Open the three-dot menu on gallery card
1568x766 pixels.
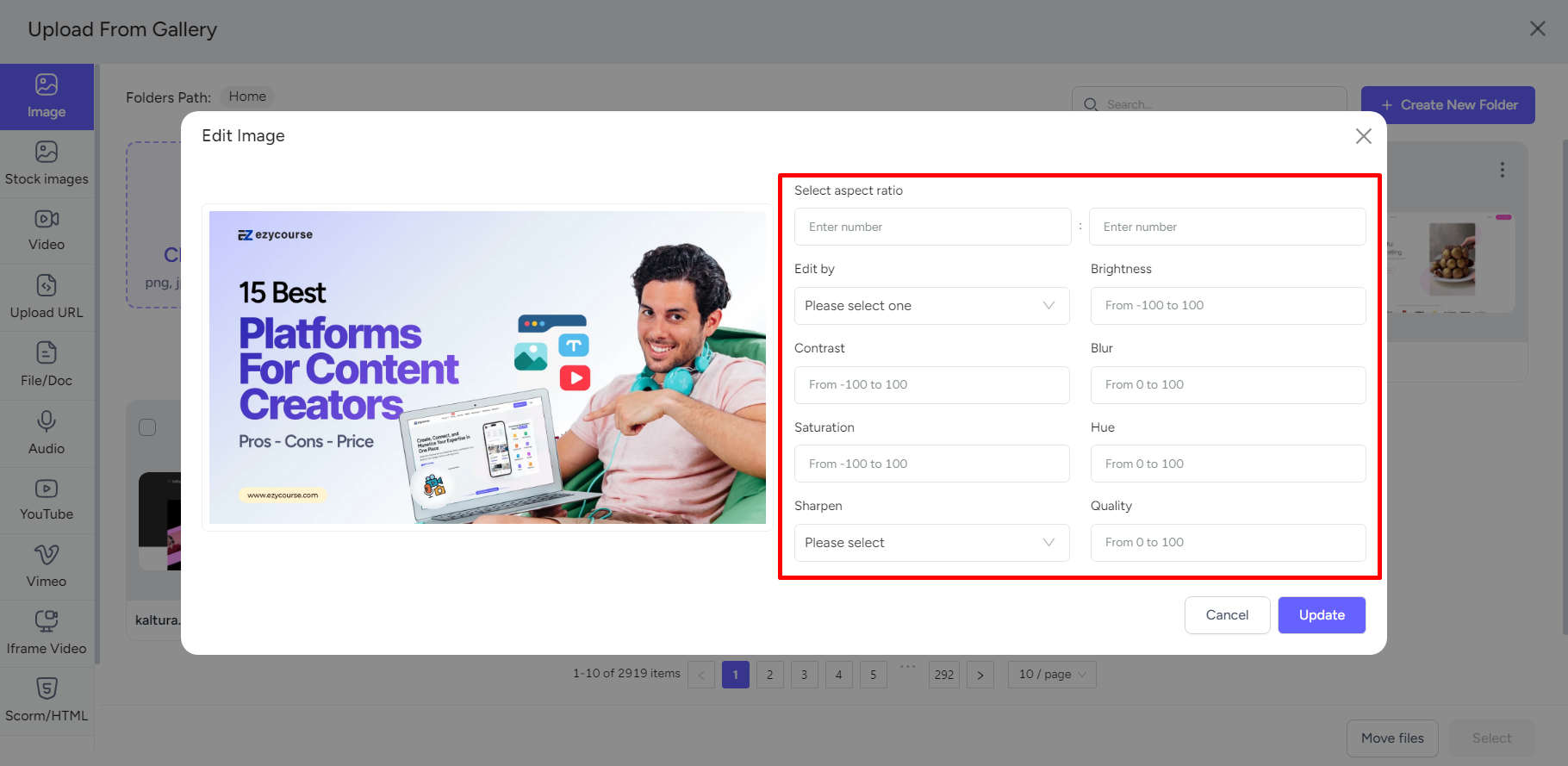1503,170
